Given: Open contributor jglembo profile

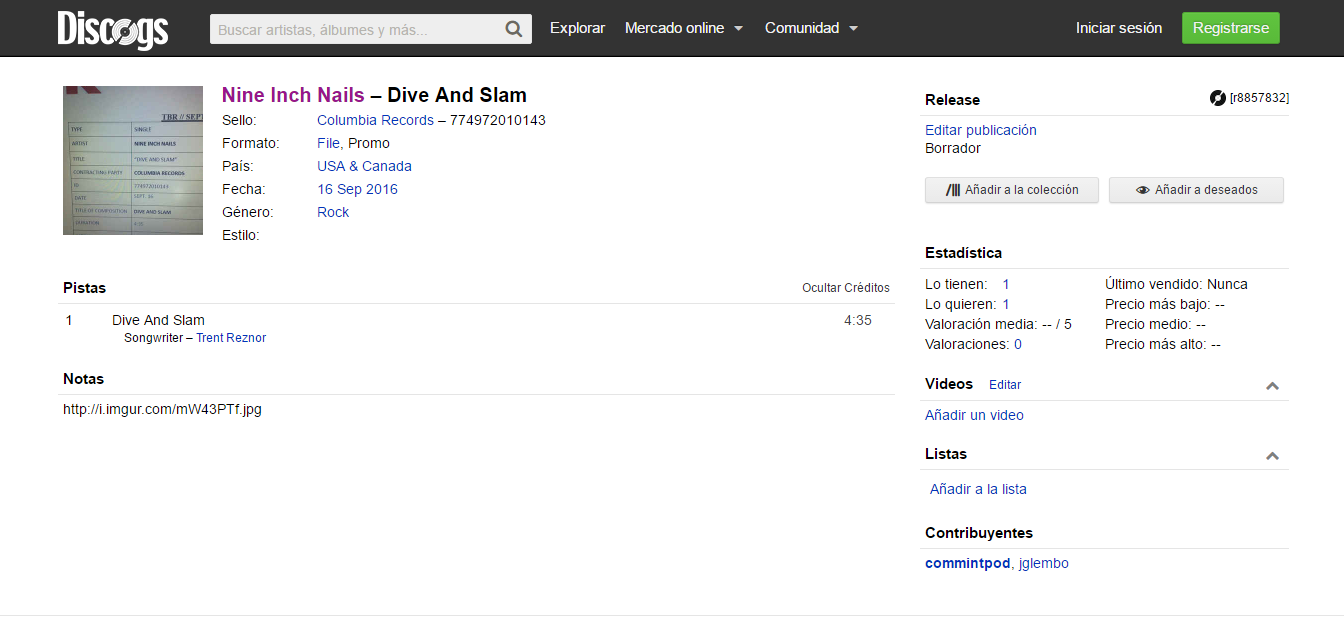Looking at the screenshot, I should [1043, 563].
